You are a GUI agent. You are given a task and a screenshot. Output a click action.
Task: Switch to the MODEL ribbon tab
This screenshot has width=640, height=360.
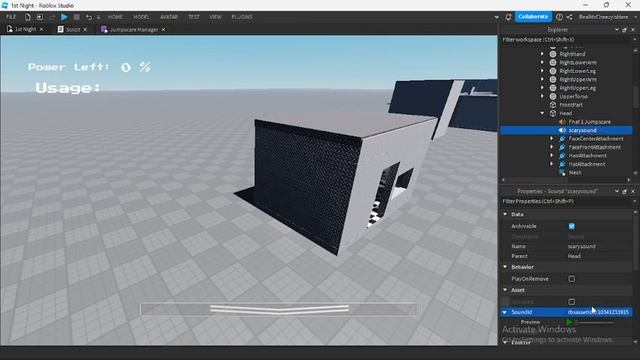(141, 17)
